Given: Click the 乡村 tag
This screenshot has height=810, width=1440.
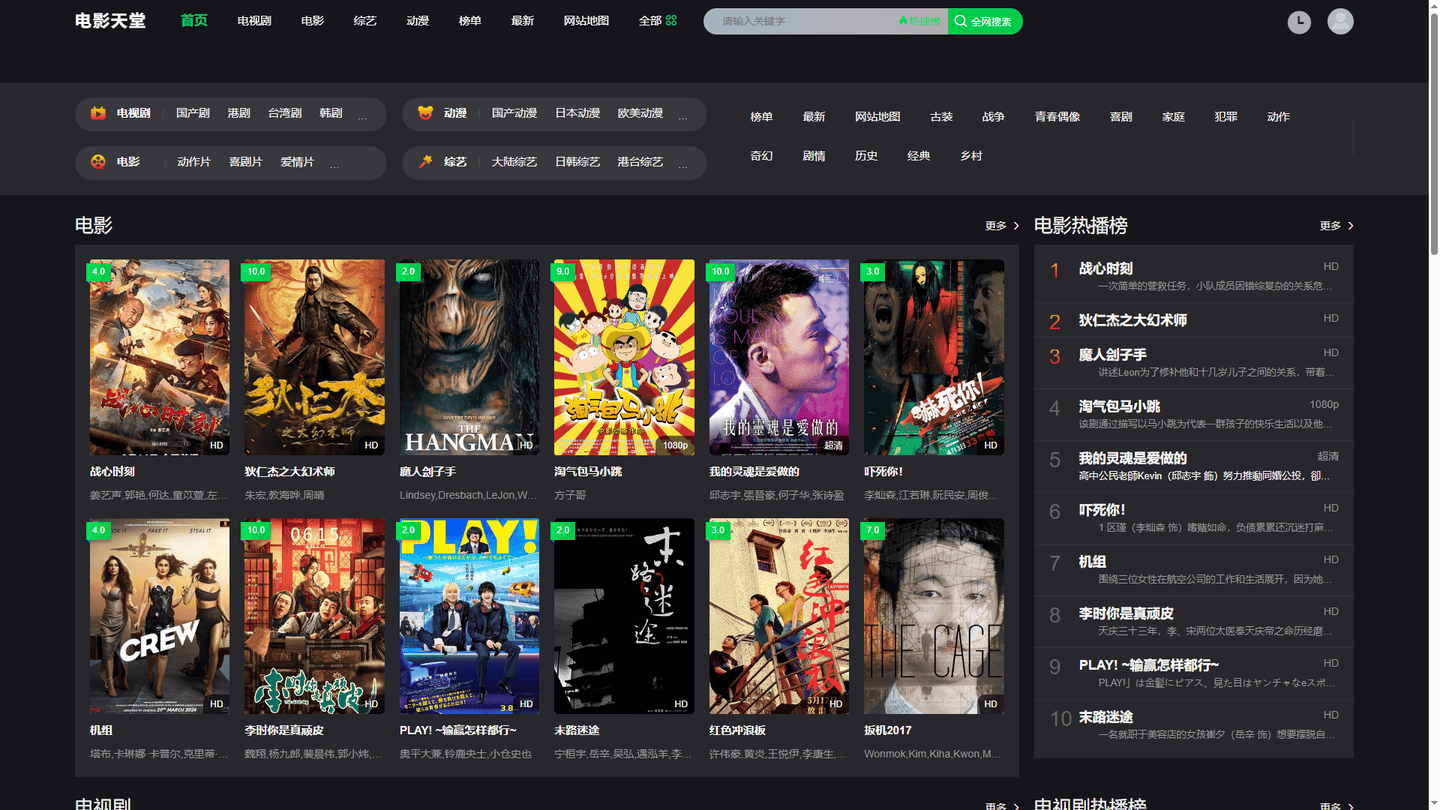Looking at the screenshot, I should [971, 156].
